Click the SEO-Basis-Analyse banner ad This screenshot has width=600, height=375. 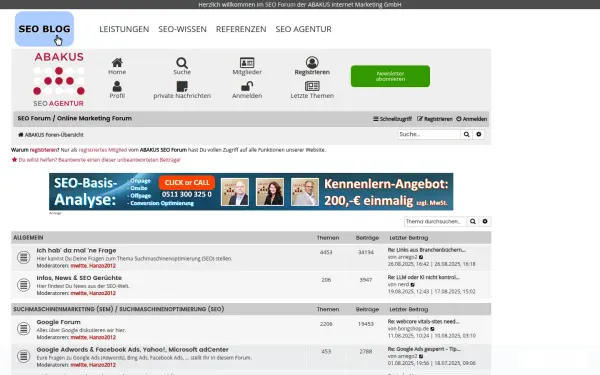[251, 192]
